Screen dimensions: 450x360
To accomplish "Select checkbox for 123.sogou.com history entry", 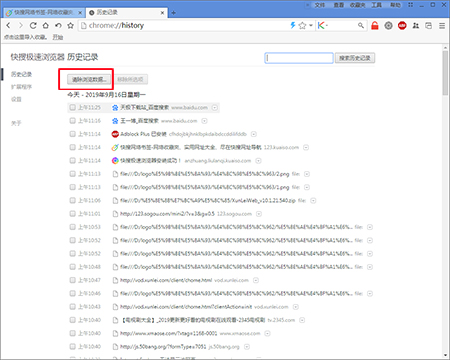I will (72, 214).
